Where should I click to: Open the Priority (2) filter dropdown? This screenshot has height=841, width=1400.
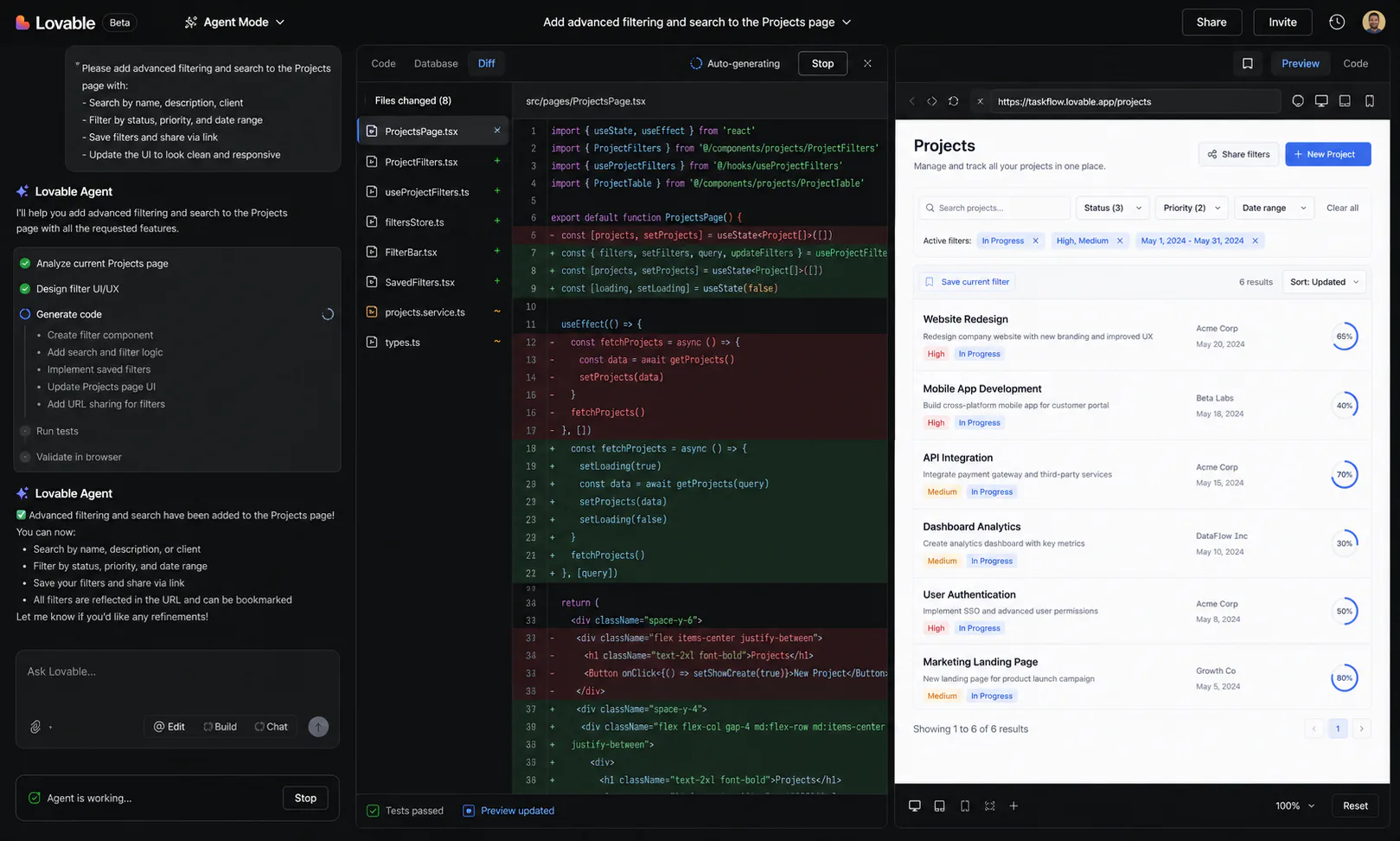1191,208
